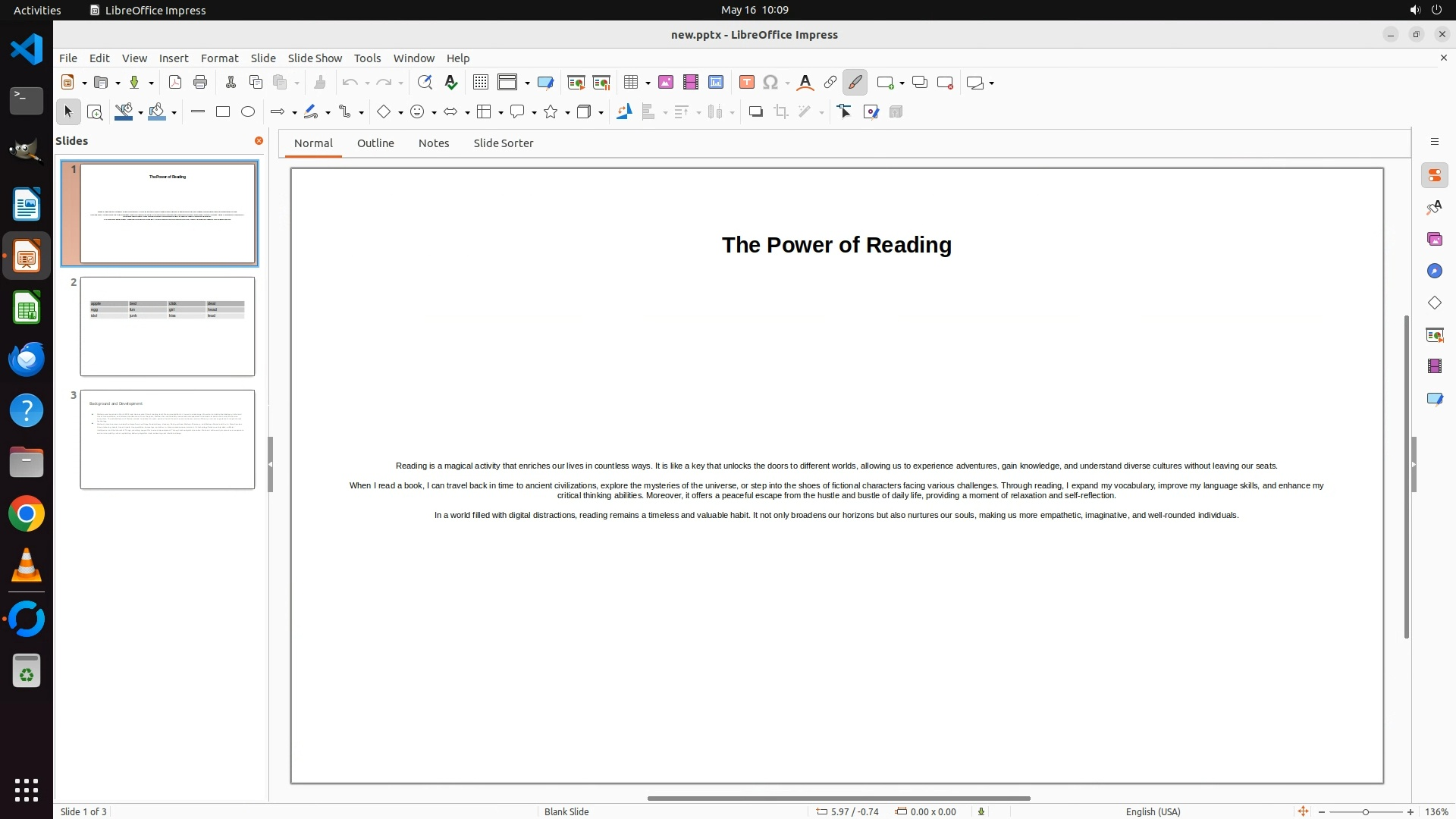
Task: Open the Slide Show menu
Action: tap(315, 58)
